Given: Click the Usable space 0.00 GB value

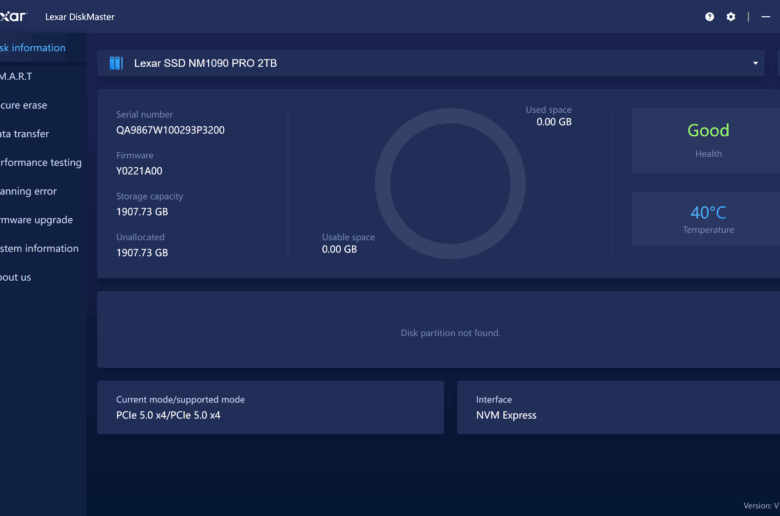Looking at the screenshot, I should (x=339, y=249).
